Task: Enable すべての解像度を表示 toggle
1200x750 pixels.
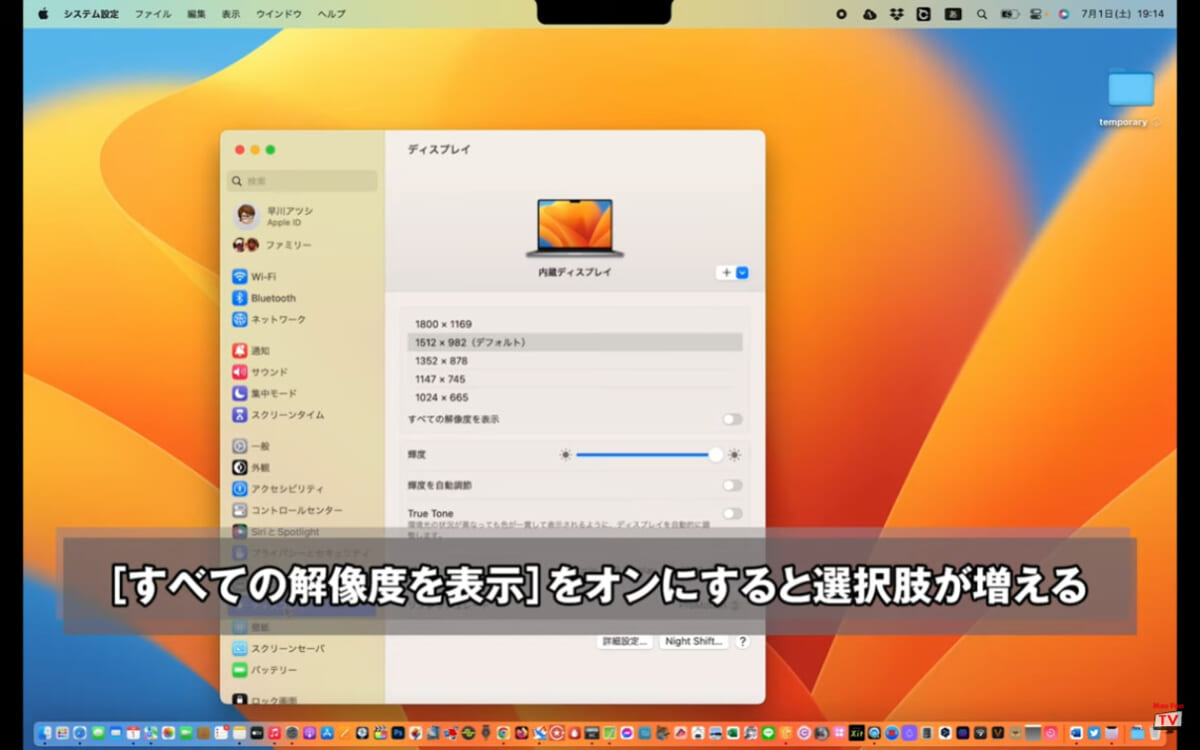Action: (732, 420)
